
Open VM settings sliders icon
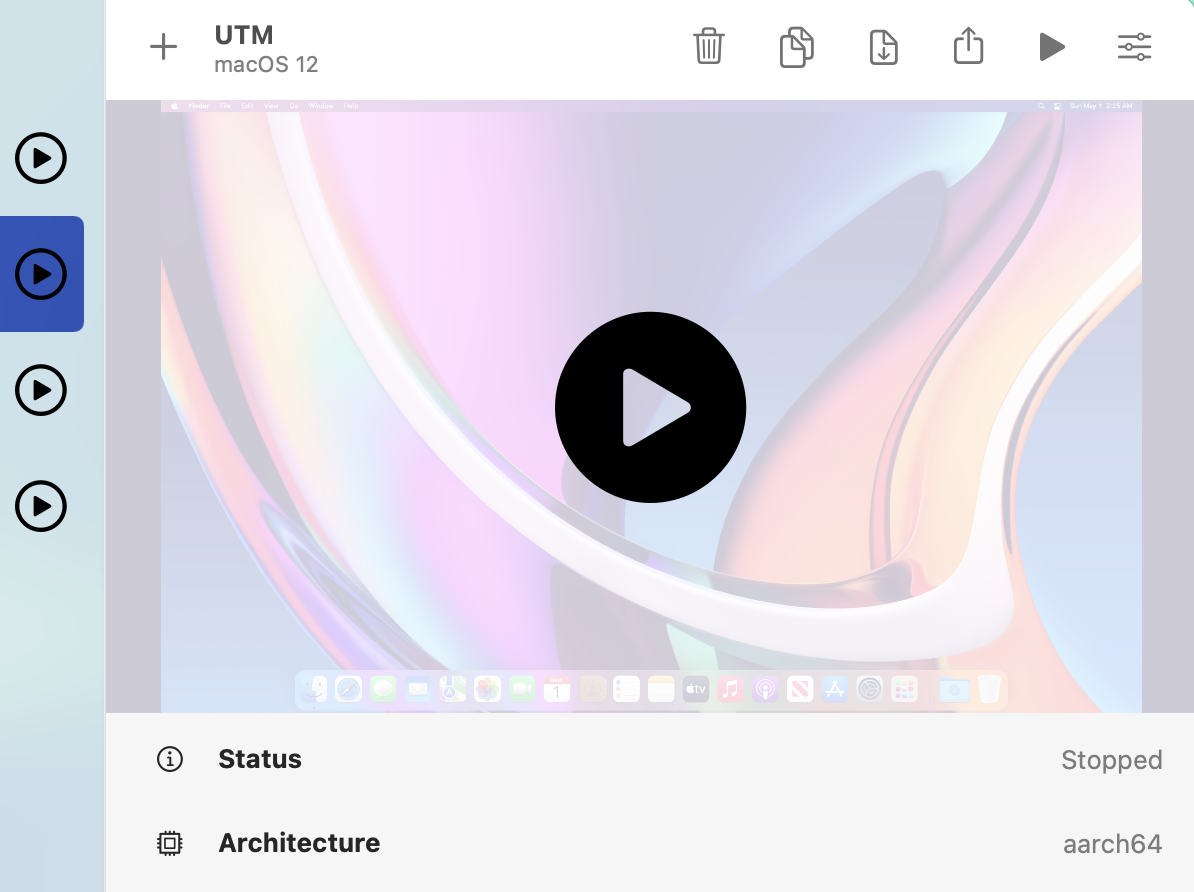1135,47
